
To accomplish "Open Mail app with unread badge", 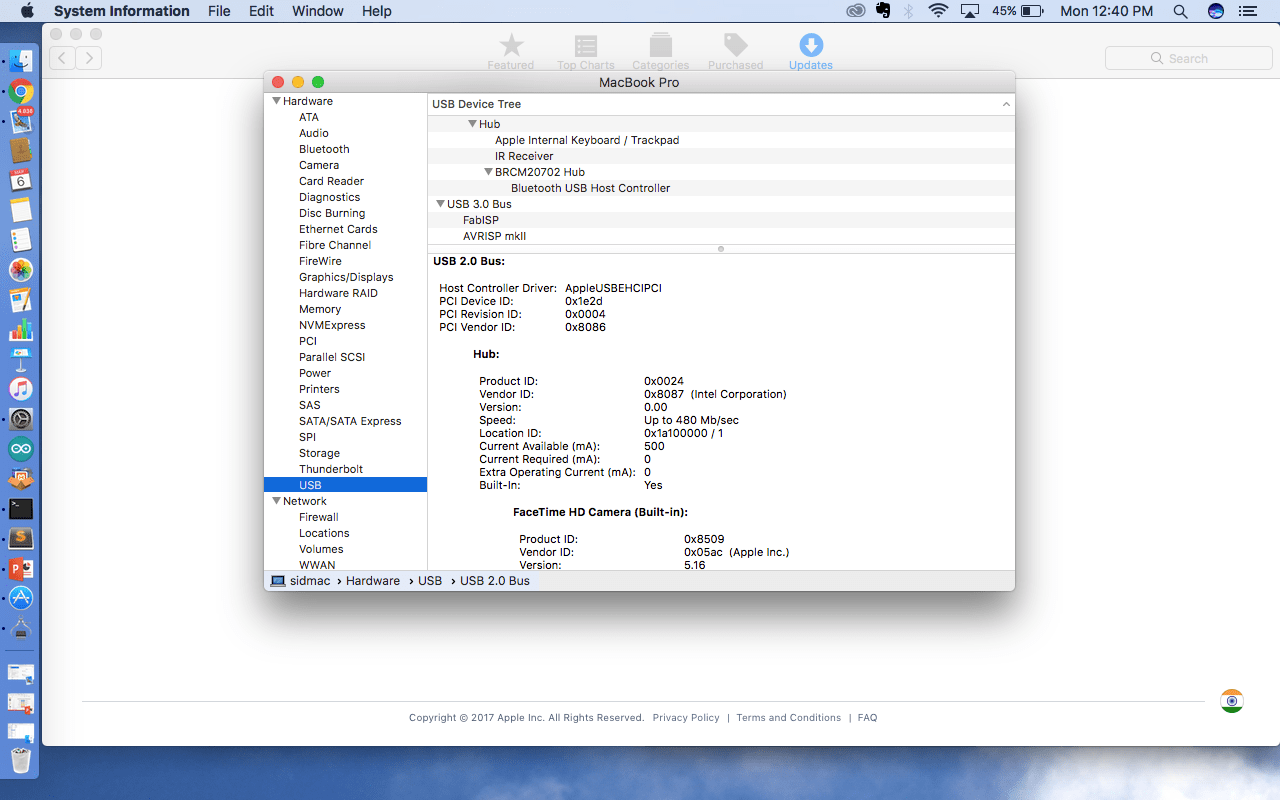I will click(x=21, y=121).
